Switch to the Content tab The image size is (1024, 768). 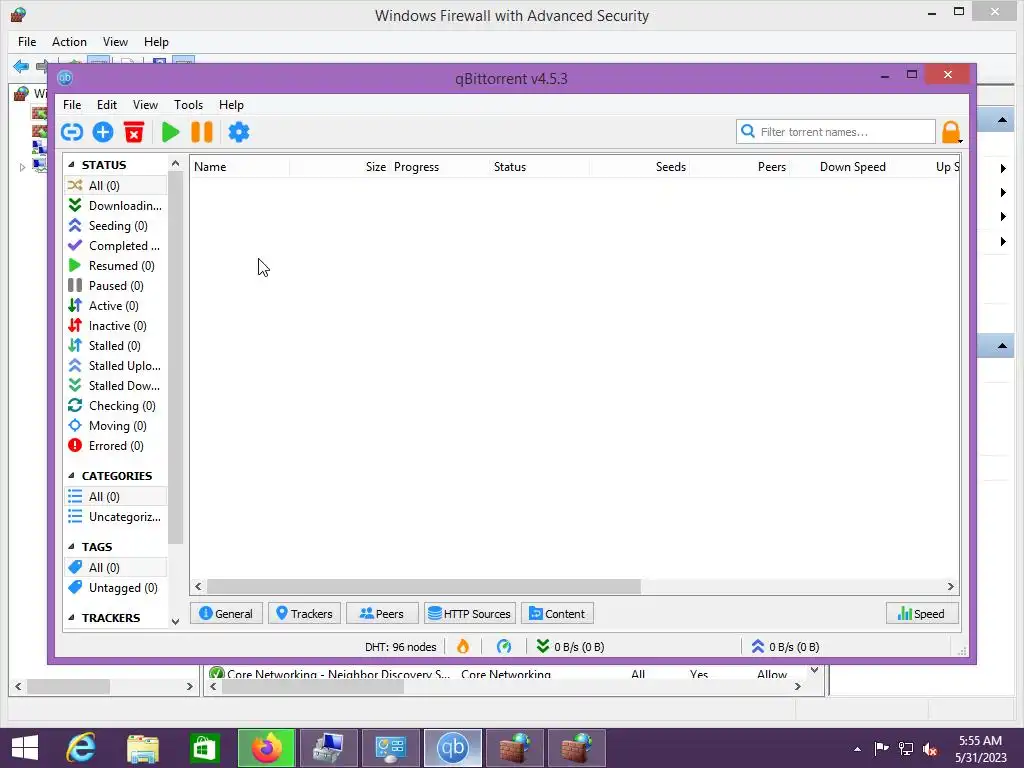(x=557, y=614)
